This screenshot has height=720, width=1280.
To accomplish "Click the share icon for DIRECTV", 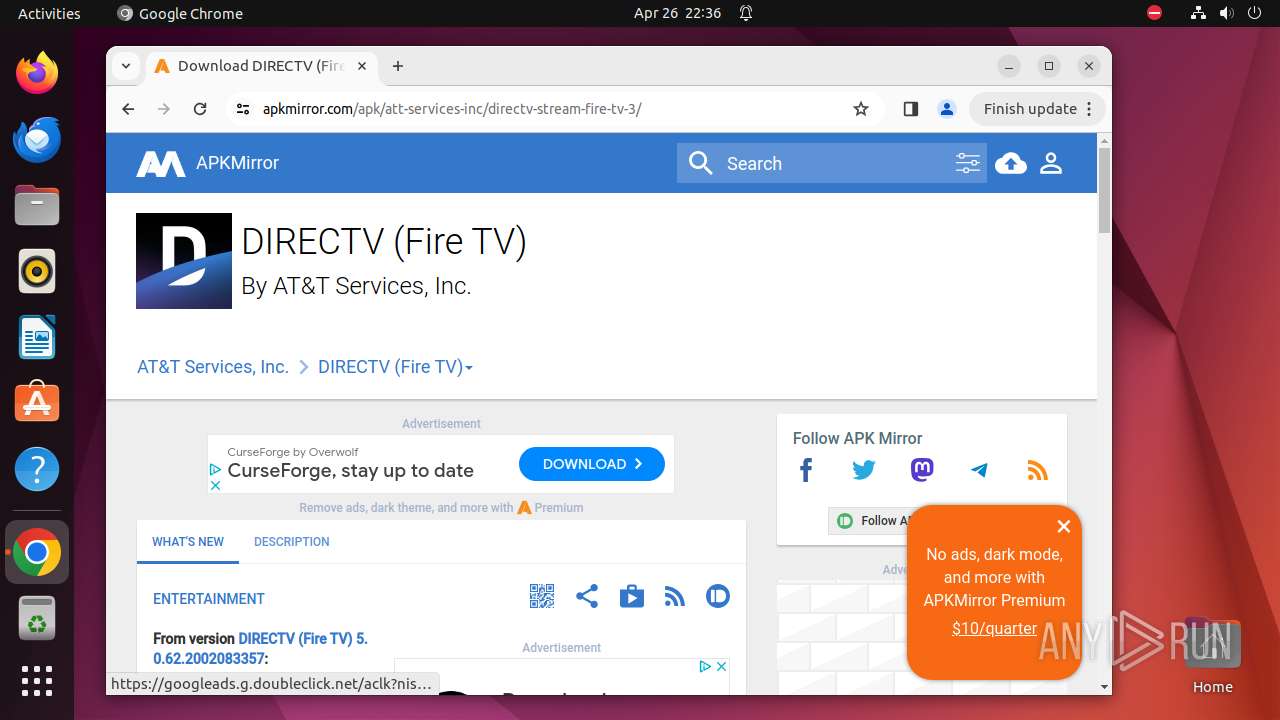I will [587, 597].
